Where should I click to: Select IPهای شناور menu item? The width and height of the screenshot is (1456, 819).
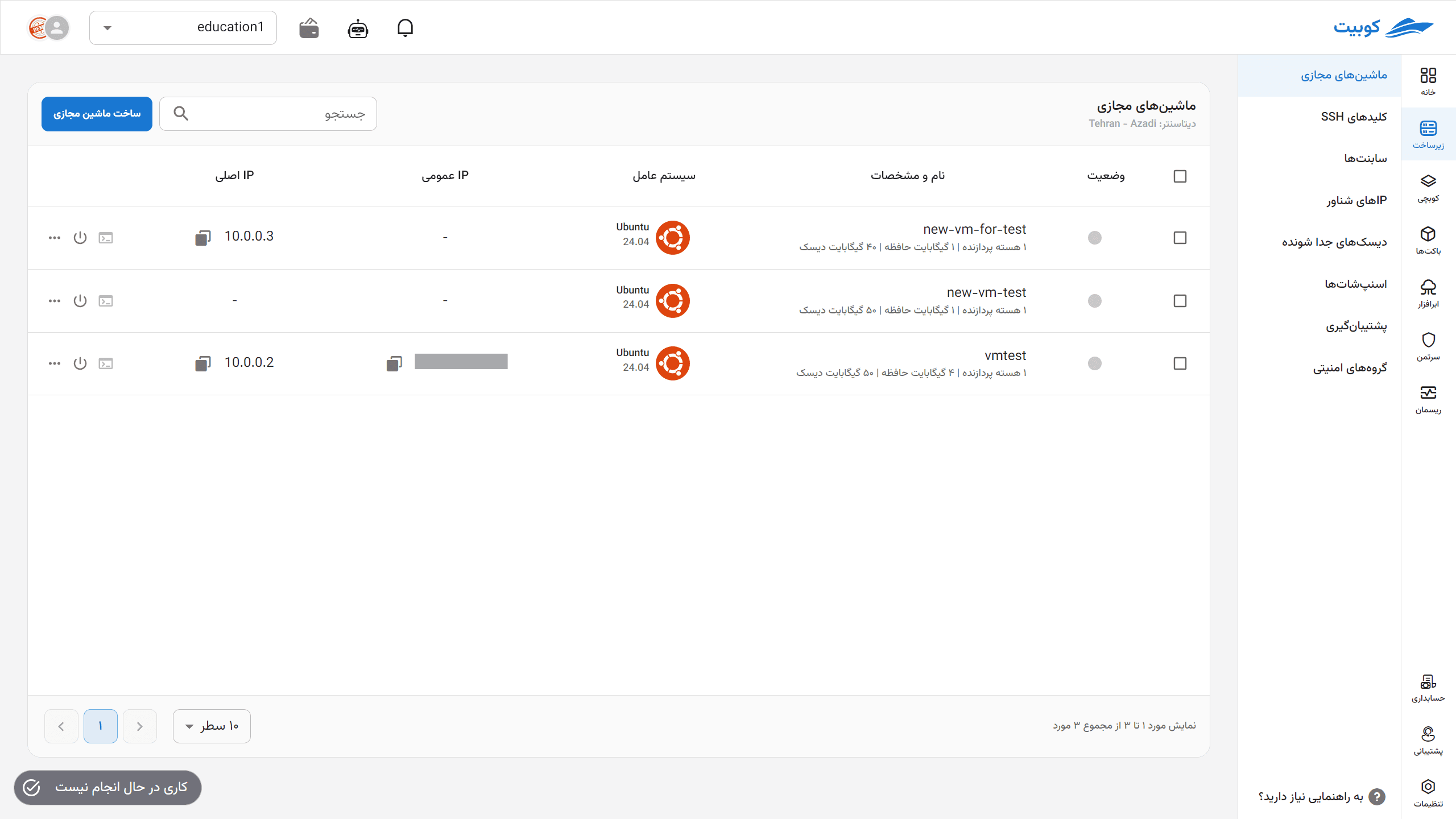(x=1319, y=200)
